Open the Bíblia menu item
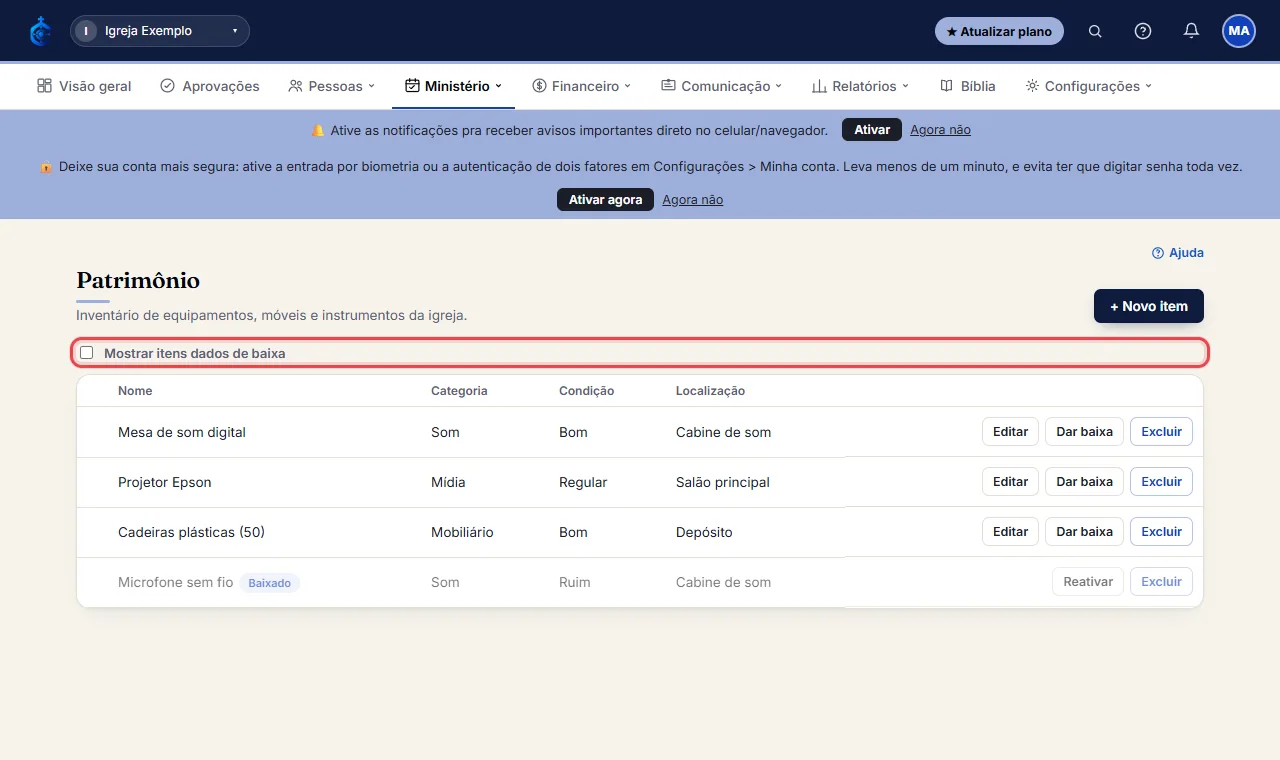Image resolution: width=1280 pixels, height=760 pixels. coord(968,86)
